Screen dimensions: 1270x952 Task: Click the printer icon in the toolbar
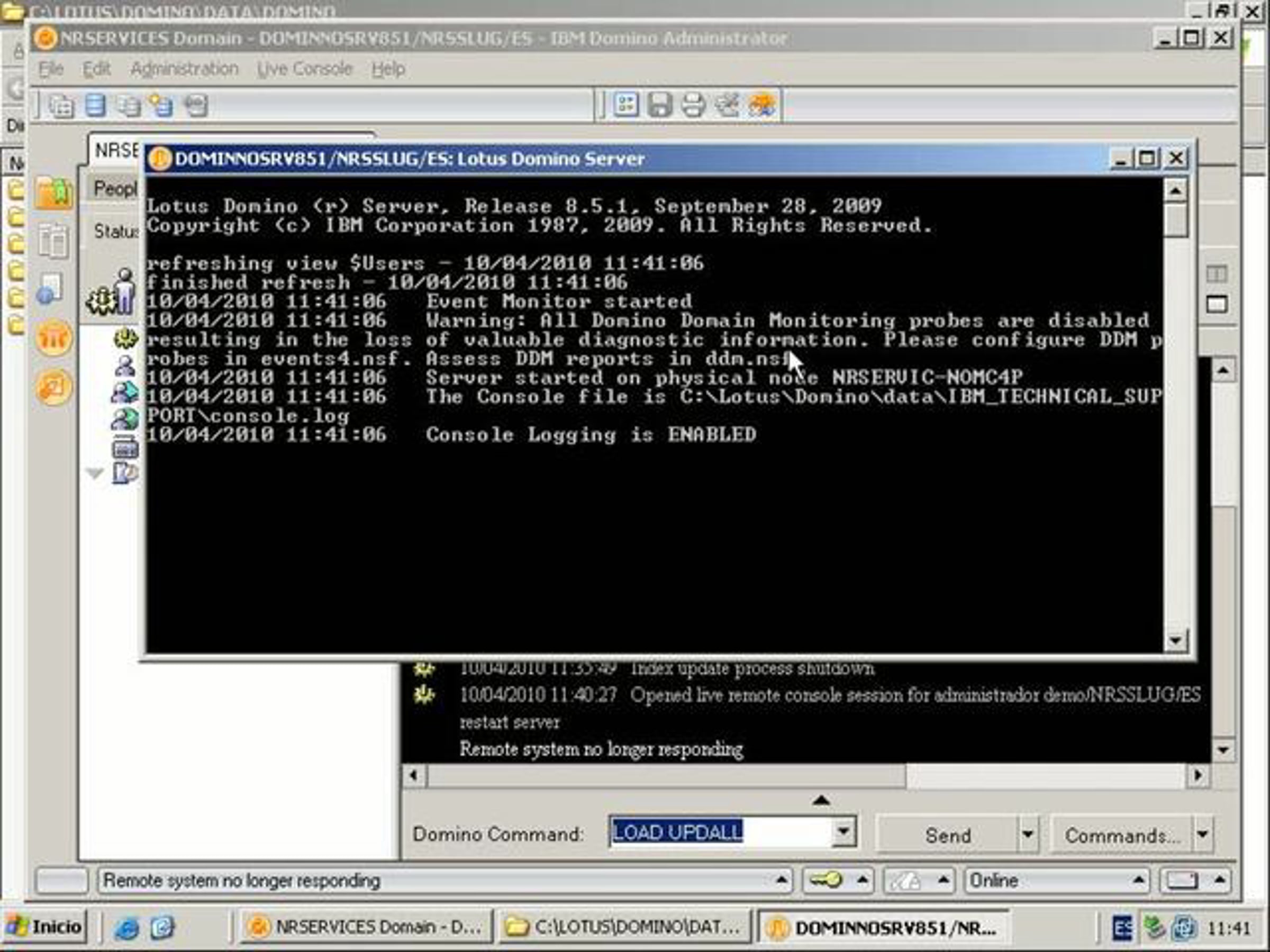[693, 106]
